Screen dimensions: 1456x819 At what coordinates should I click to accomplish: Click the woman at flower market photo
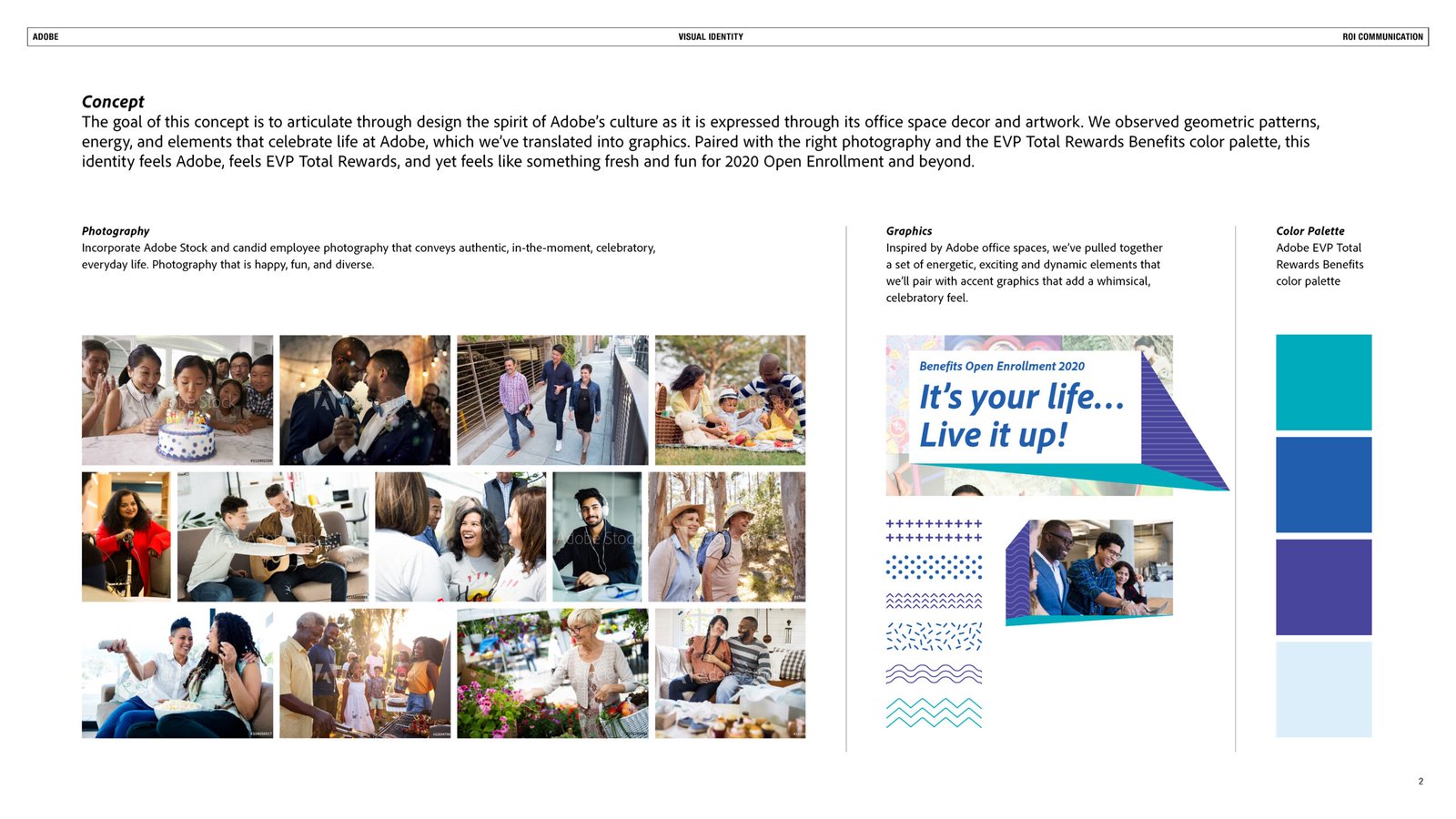tap(552, 673)
